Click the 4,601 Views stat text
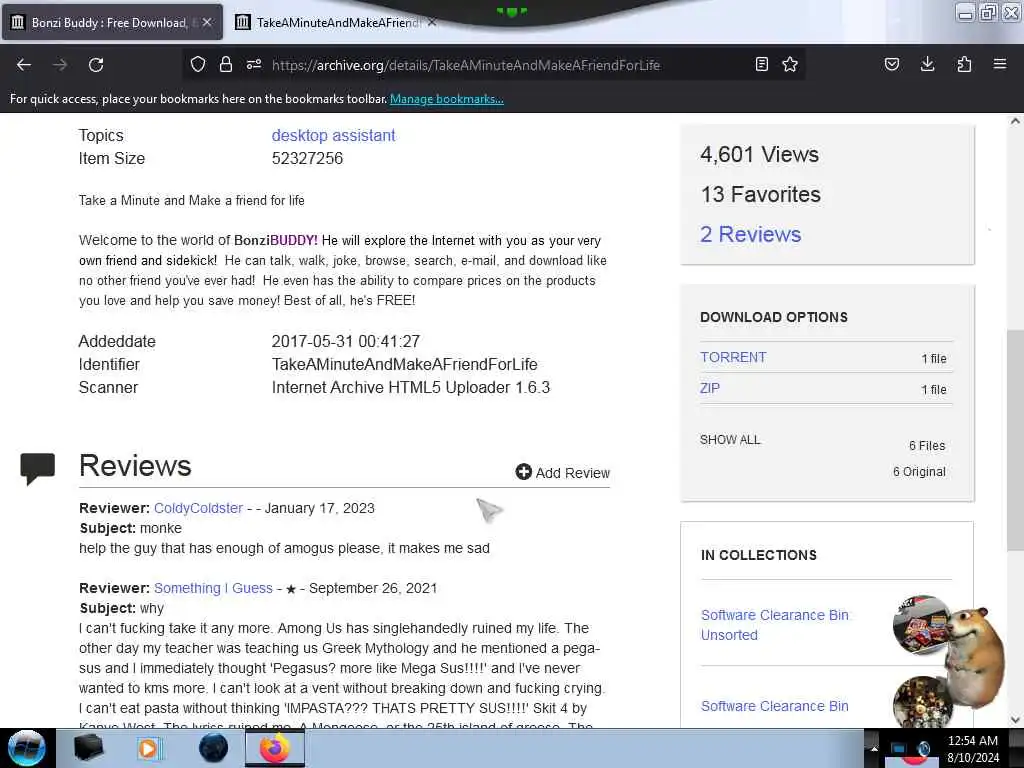Screen dimensions: 1024x768 tap(760, 154)
